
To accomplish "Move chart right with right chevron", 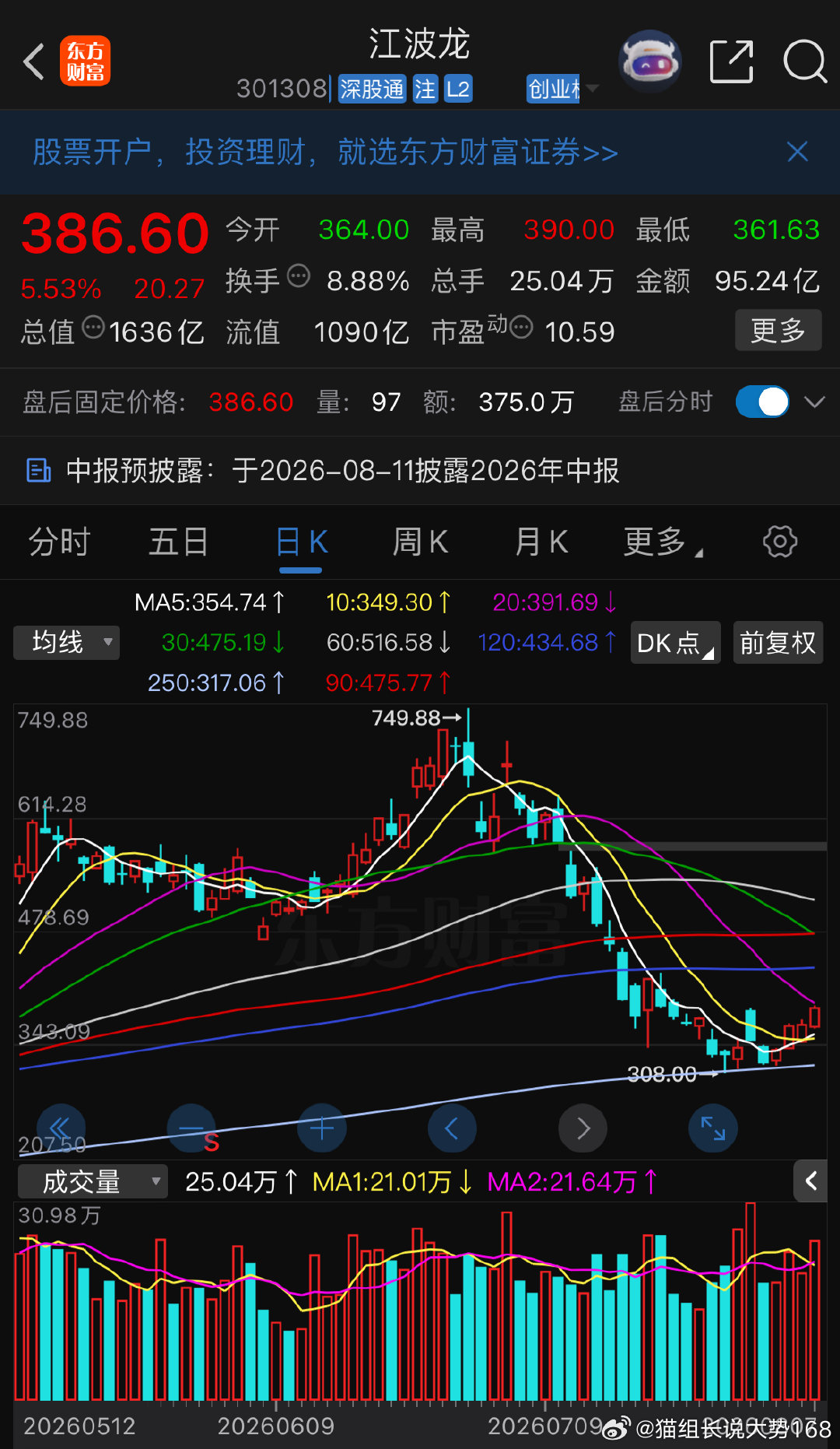I will 583,1128.
